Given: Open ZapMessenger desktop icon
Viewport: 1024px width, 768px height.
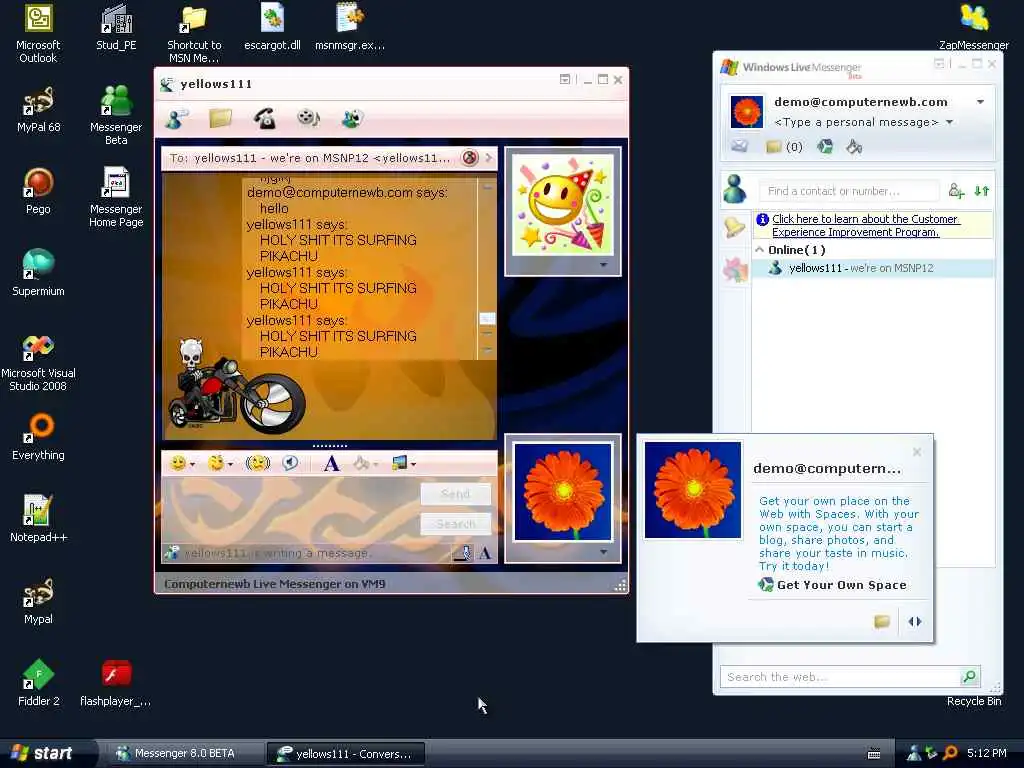Looking at the screenshot, I should 973,27.
